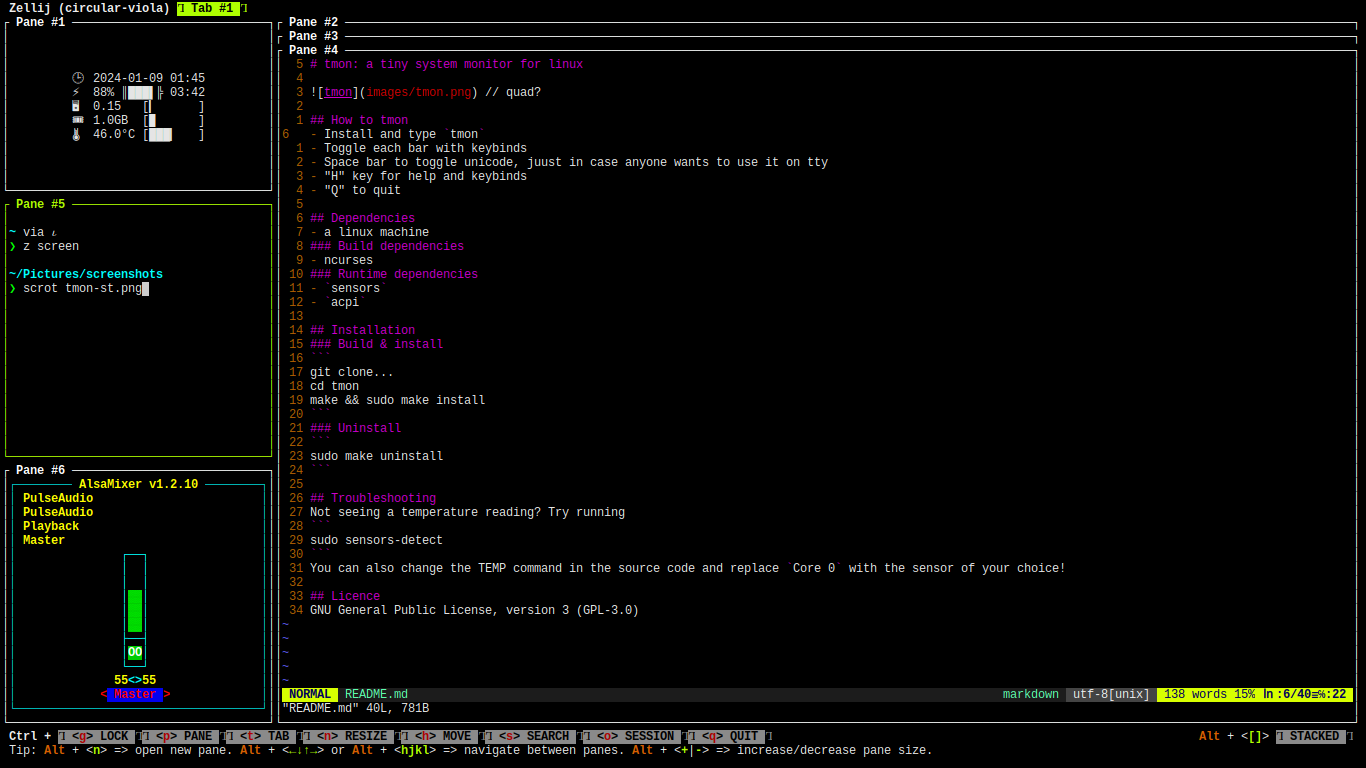Screen dimensions: 1366x768
Task: Click the GNU General Public License line
Action: [474, 610]
